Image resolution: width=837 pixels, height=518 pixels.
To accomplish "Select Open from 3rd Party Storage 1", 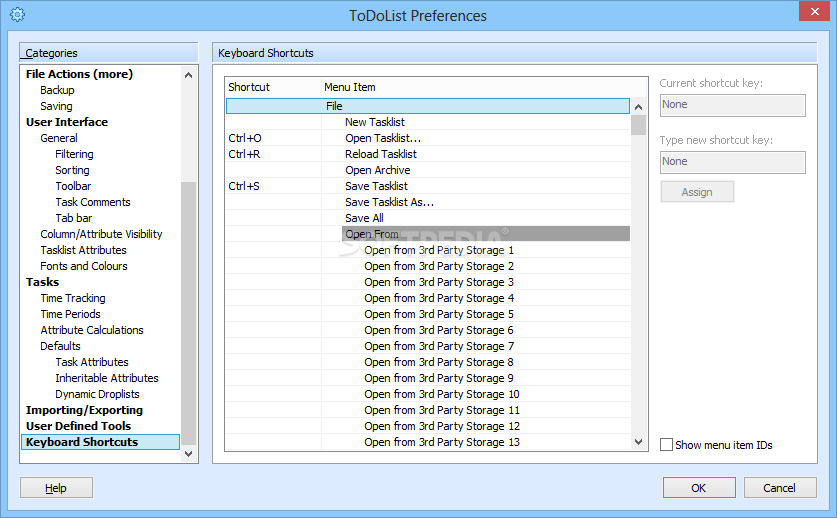I will click(428, 250).
